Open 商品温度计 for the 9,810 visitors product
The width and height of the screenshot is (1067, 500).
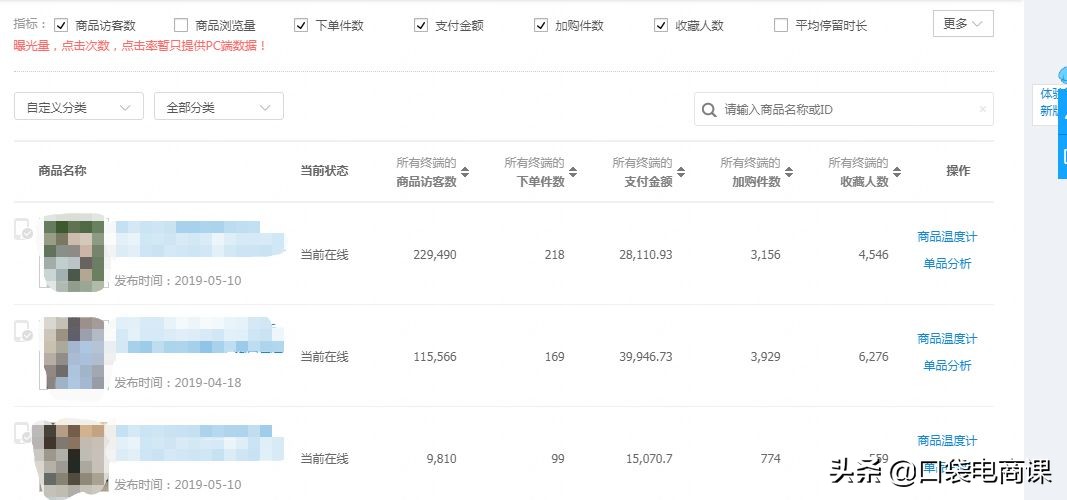point(947,441)
